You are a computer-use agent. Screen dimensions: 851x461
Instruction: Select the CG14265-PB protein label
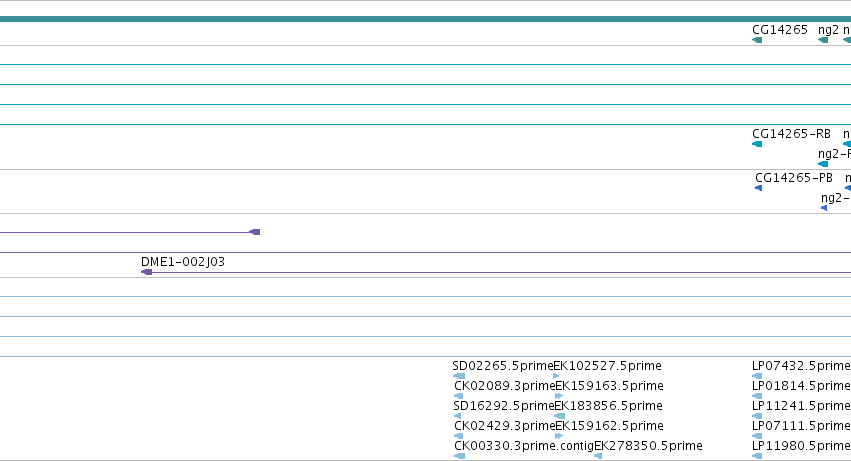tap(793, 178)
